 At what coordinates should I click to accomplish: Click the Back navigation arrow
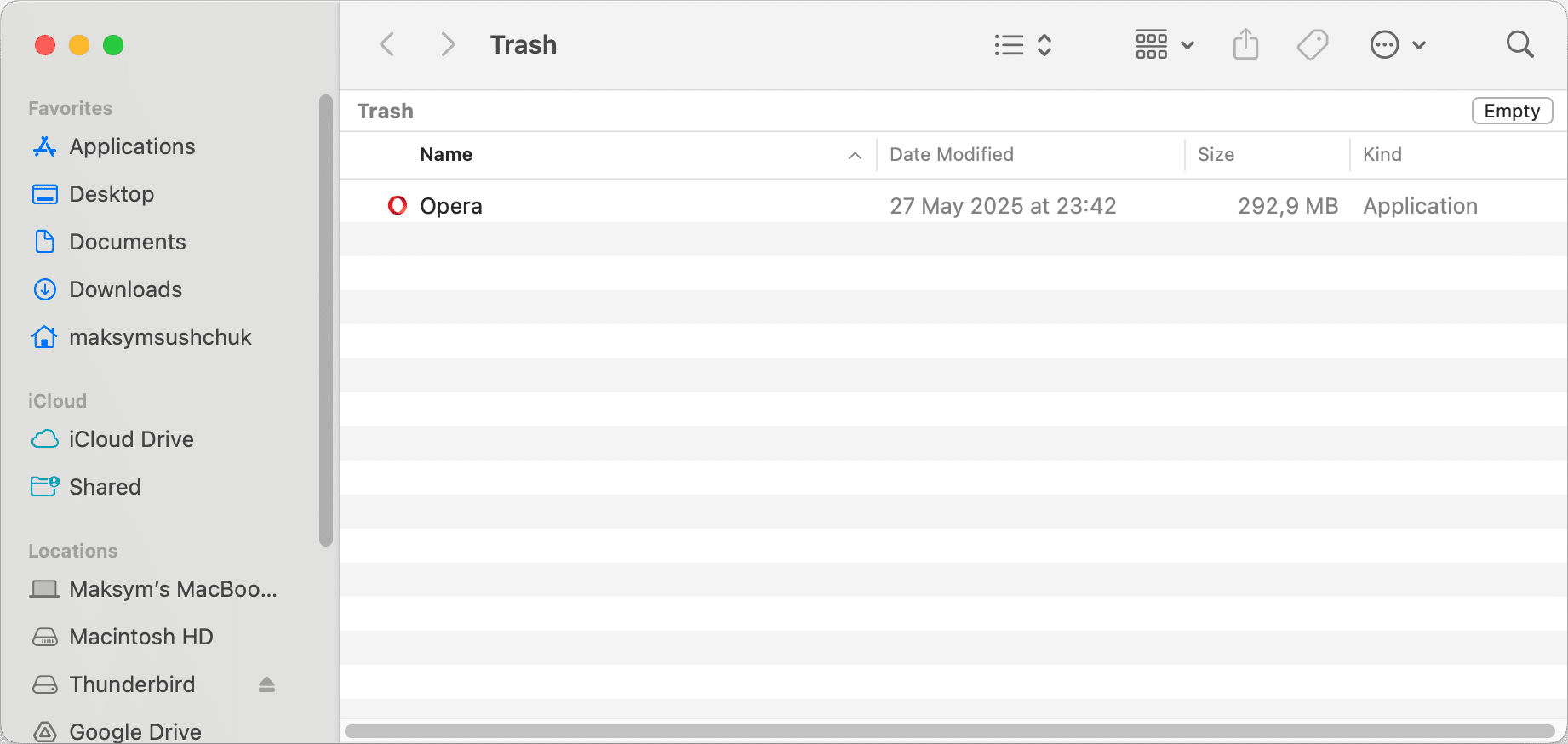(387, 44)
